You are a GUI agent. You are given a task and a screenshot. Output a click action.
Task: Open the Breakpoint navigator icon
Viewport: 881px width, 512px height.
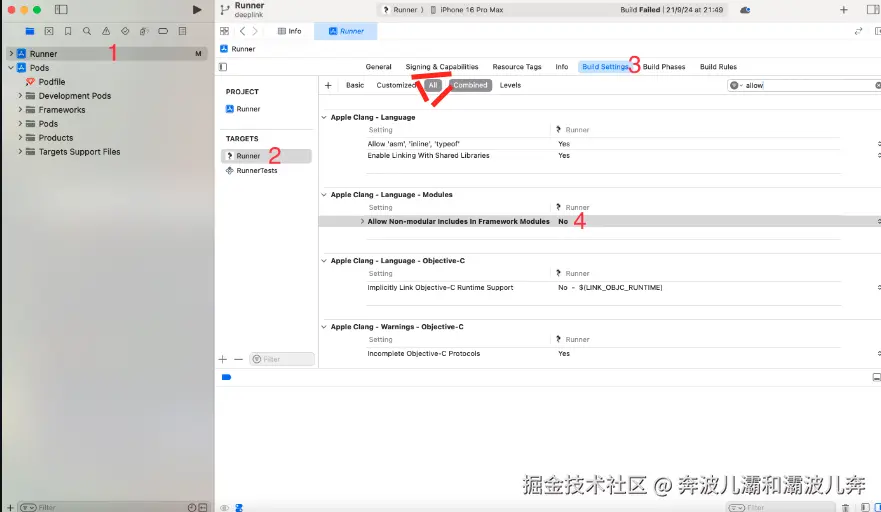point(163,31)
